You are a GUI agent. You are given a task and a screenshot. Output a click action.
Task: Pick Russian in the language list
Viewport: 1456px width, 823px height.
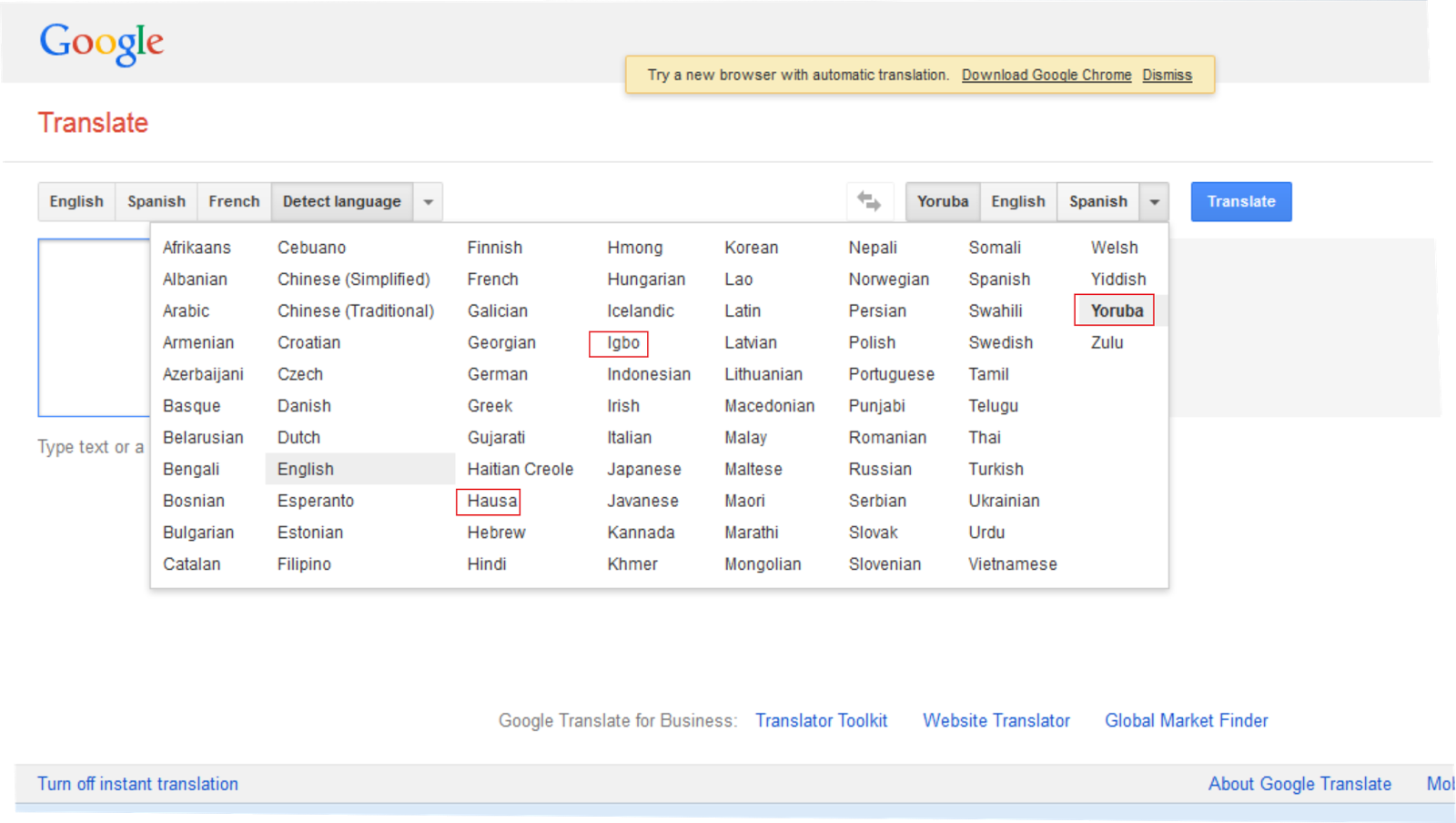click(x=880, y=469)
